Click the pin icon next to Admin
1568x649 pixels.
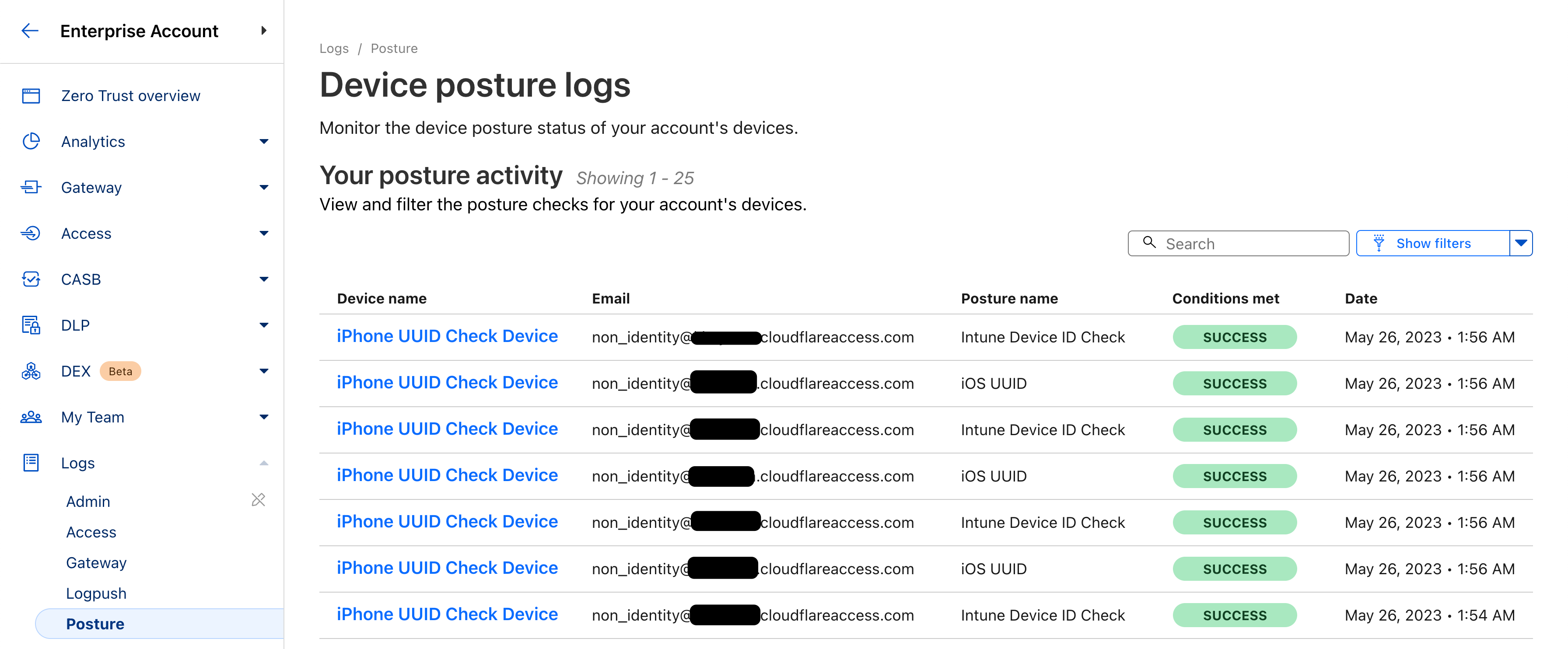(x=258, y=500)
